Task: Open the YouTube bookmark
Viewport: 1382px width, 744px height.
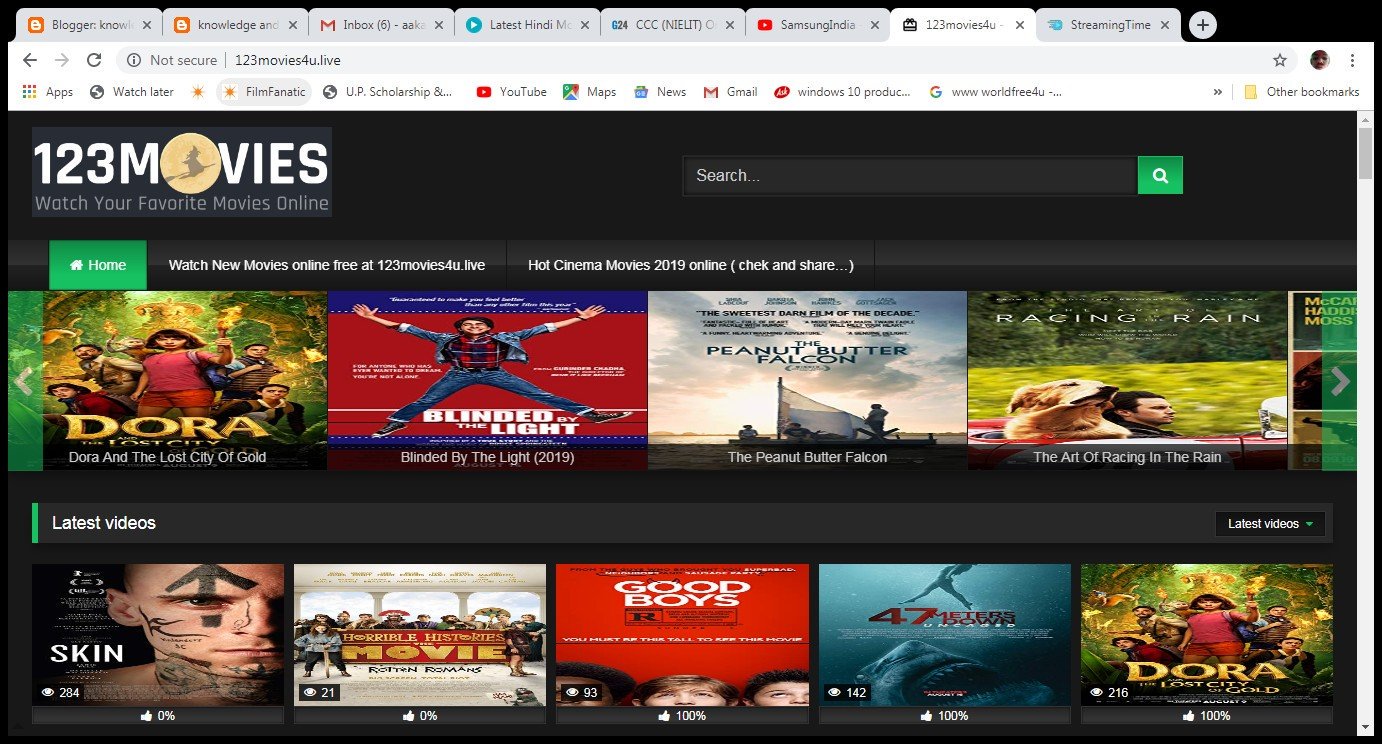Action: (x=511, y=91)
